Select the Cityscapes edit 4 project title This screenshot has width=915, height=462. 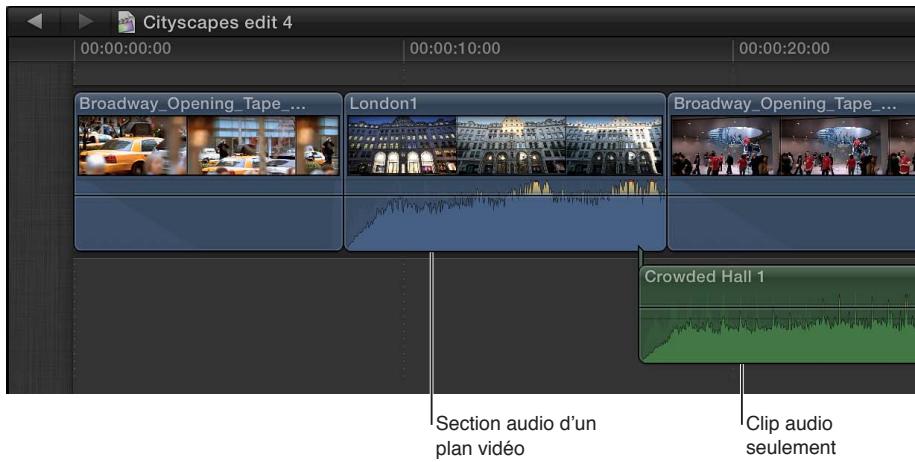point(218,22)
